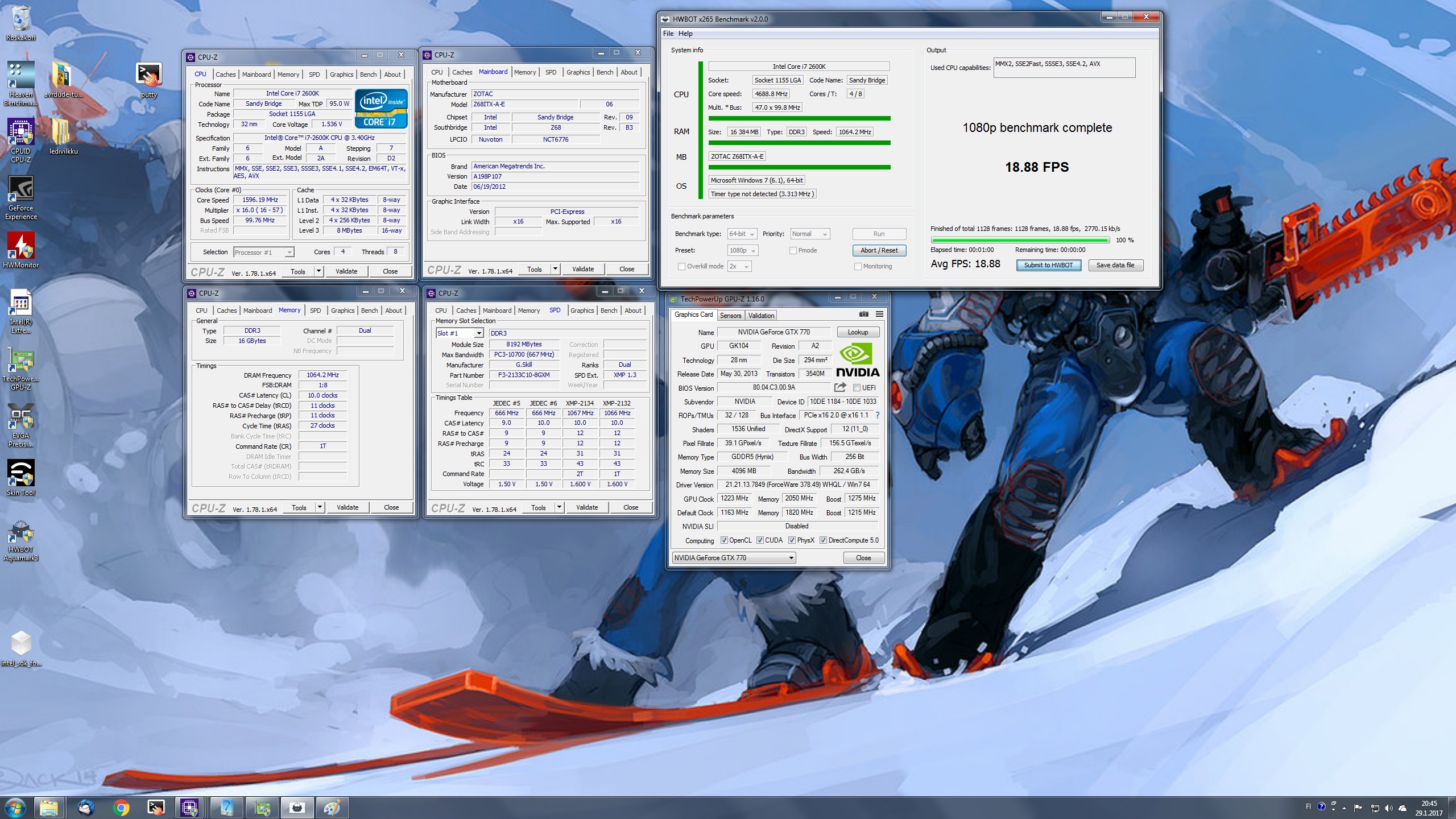Viewport: 1456px width, 819px height.
Task: Select the GeForce Experience desktop icon
Action: pyautogui.click(x=20, y=197)
